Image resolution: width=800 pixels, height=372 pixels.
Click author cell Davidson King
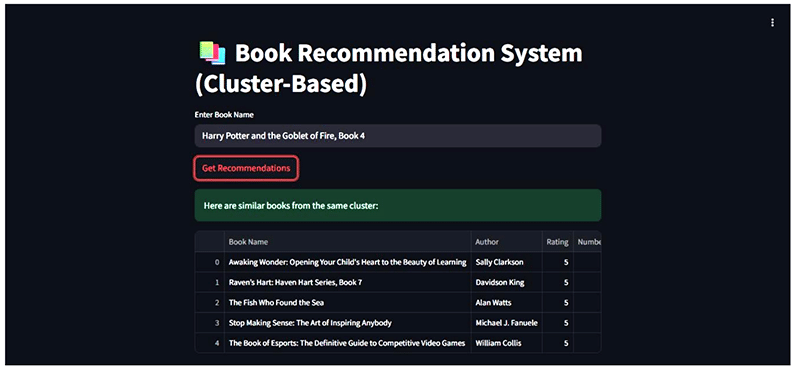(x=506, y=282)
